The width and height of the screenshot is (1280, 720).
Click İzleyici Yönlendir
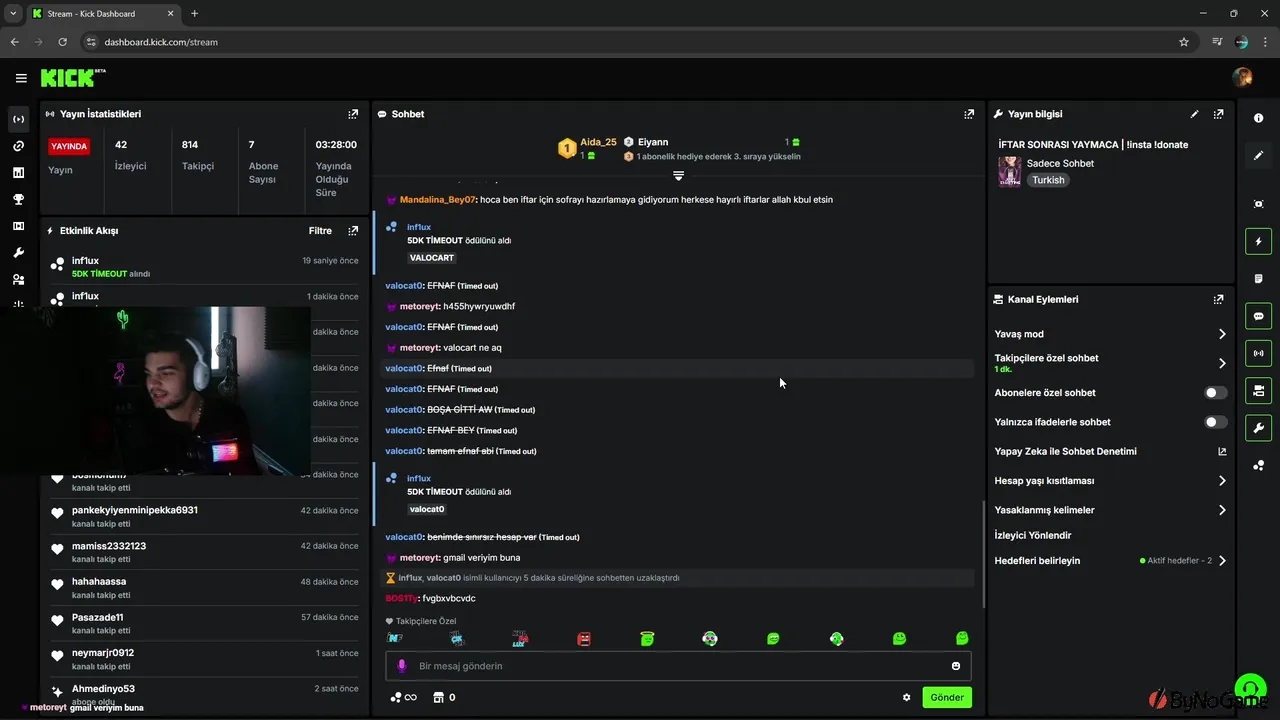(x=1033, y=535)
